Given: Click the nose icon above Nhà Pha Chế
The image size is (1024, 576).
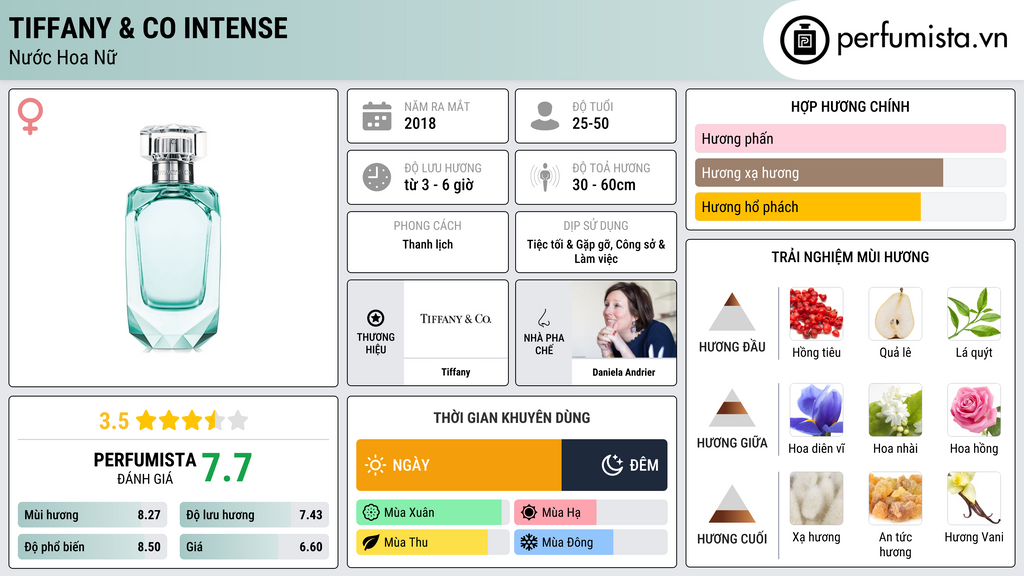Looking at the screenshot, I should pyautogui.click(x=543, y=318).
